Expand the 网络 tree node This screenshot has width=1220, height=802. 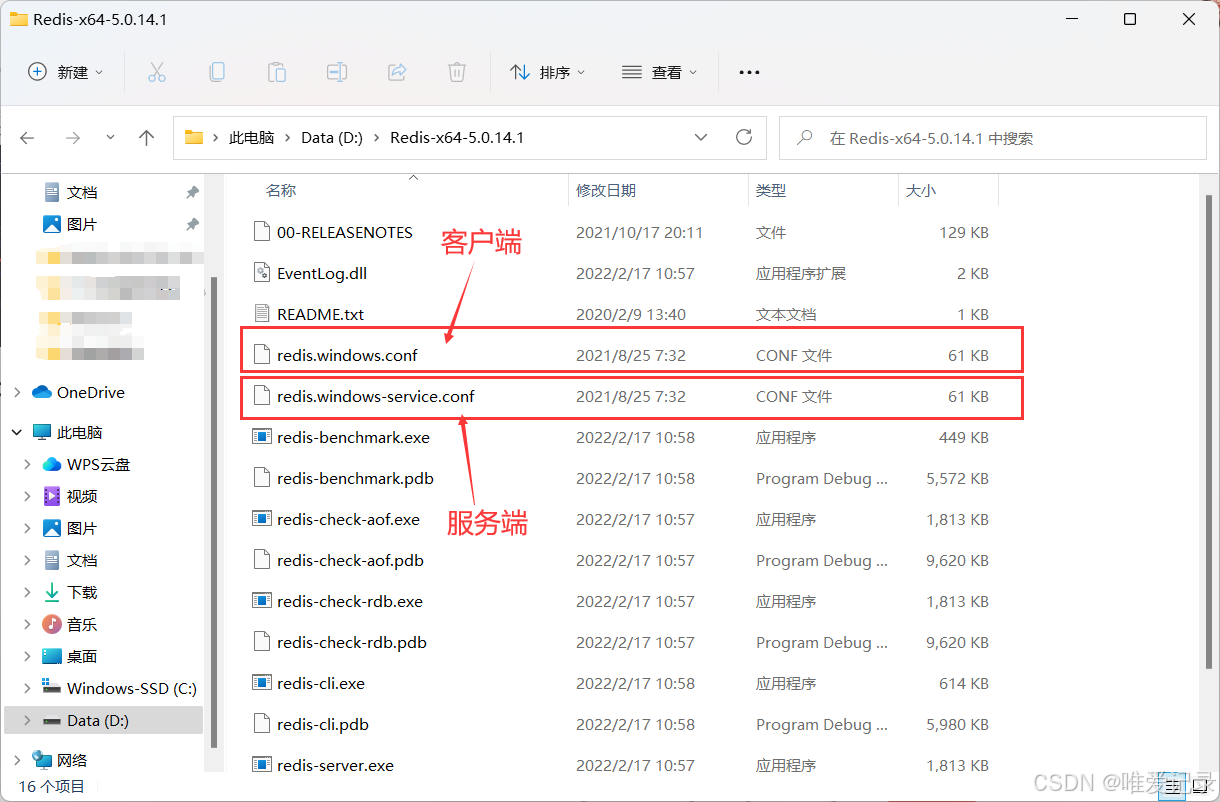click(17, 759)
